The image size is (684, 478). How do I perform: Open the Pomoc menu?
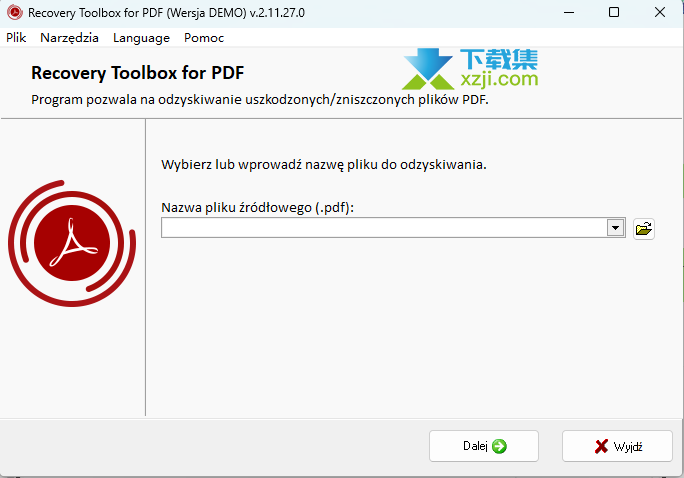[x=204, y=38]
